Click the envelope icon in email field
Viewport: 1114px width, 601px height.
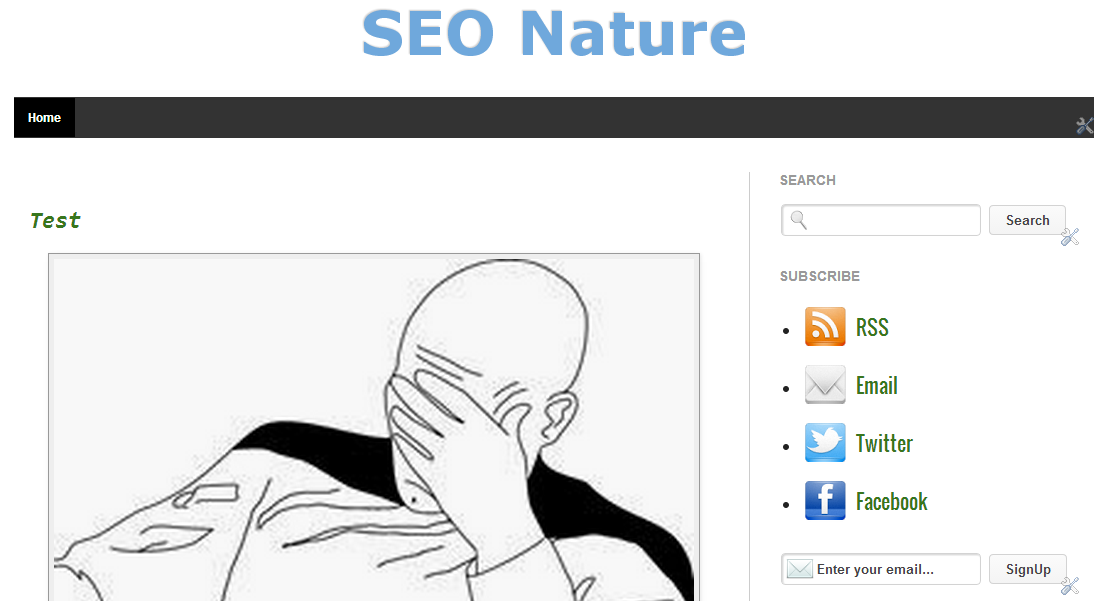800,569
